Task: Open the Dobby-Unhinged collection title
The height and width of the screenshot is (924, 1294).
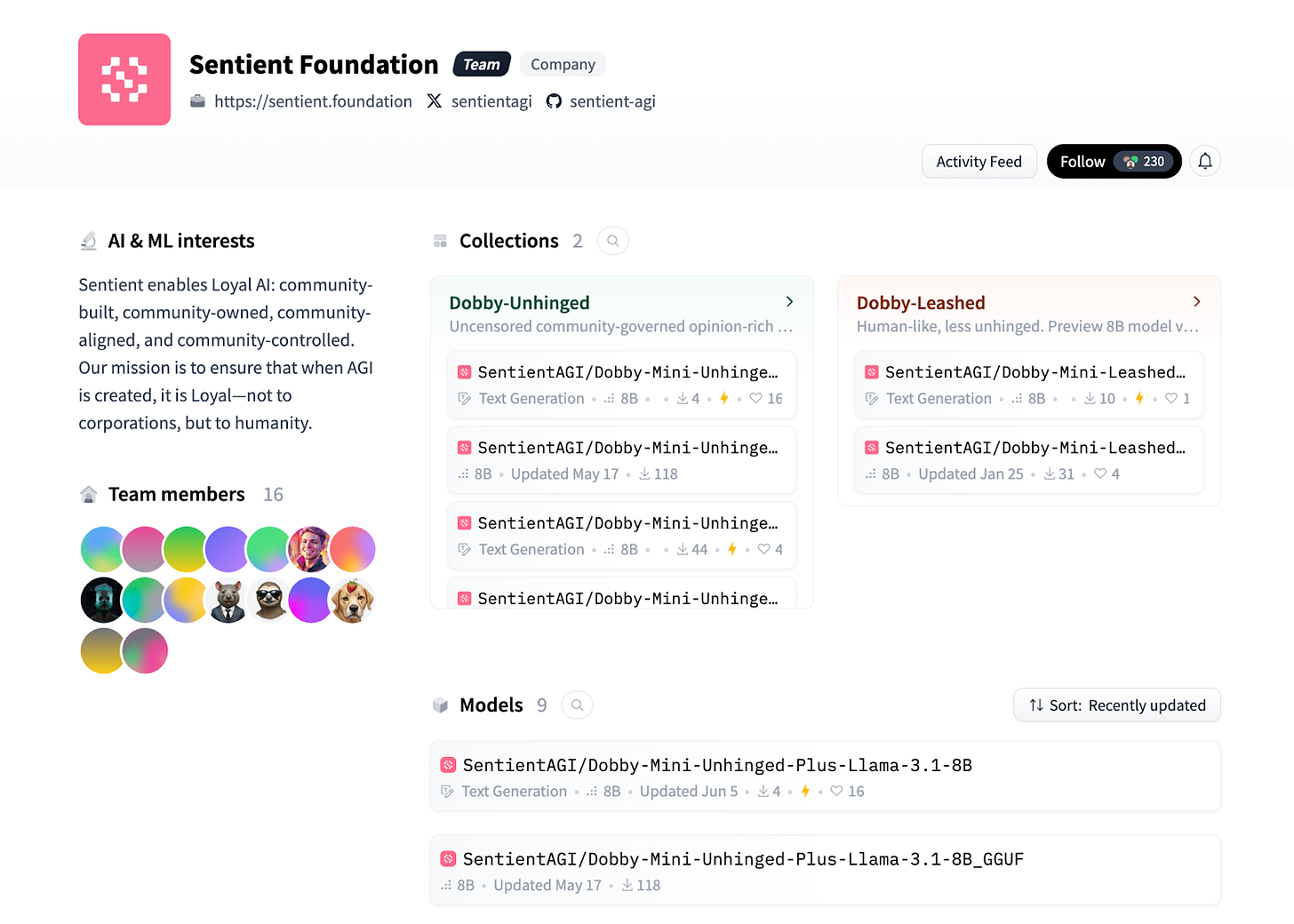Action: (x=520, y=303)
